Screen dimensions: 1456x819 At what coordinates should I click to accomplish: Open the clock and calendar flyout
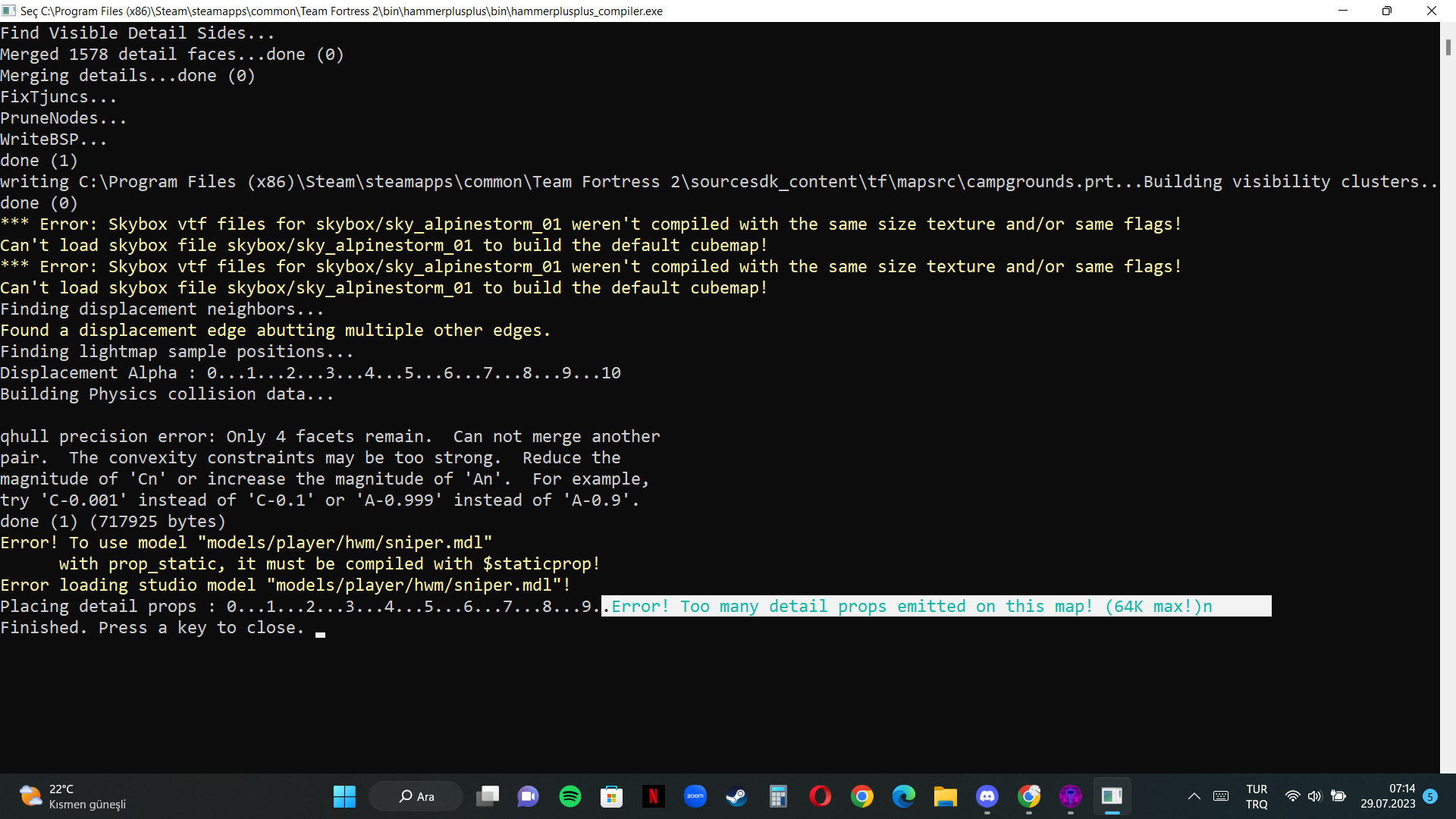tap(1388, 796)
